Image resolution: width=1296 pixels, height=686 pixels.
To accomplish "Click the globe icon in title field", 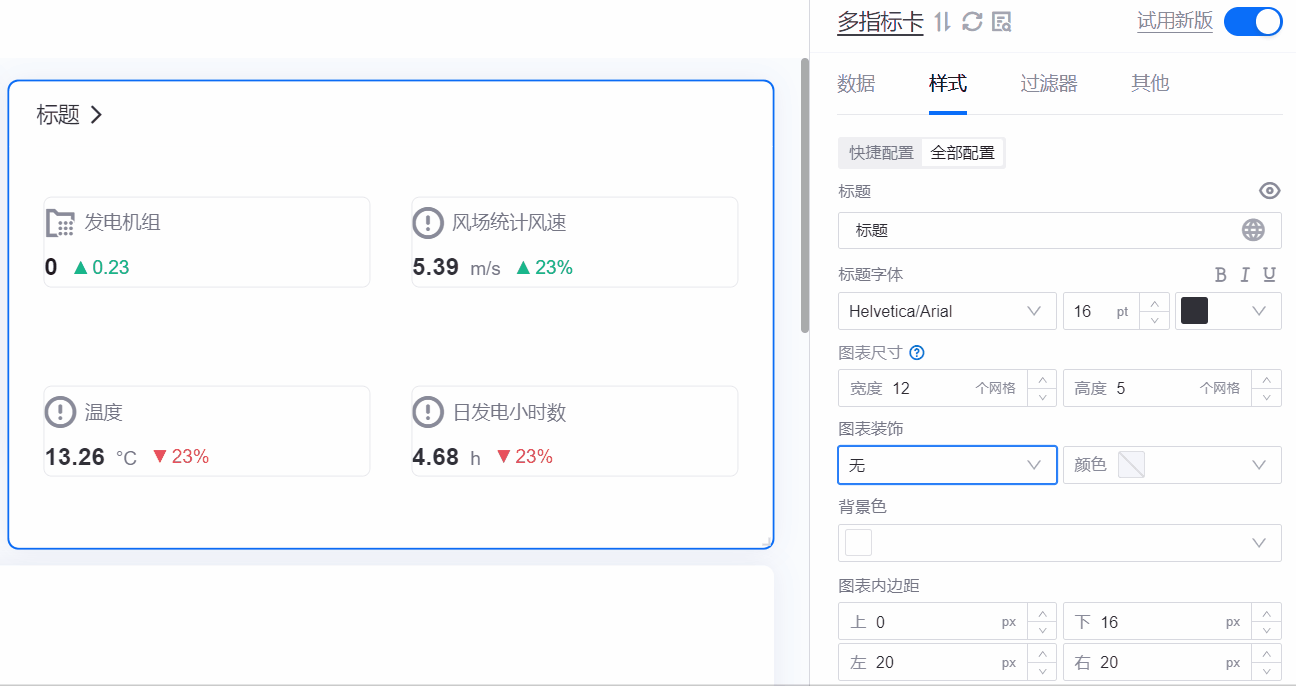I will click(x=1253, y=230).
